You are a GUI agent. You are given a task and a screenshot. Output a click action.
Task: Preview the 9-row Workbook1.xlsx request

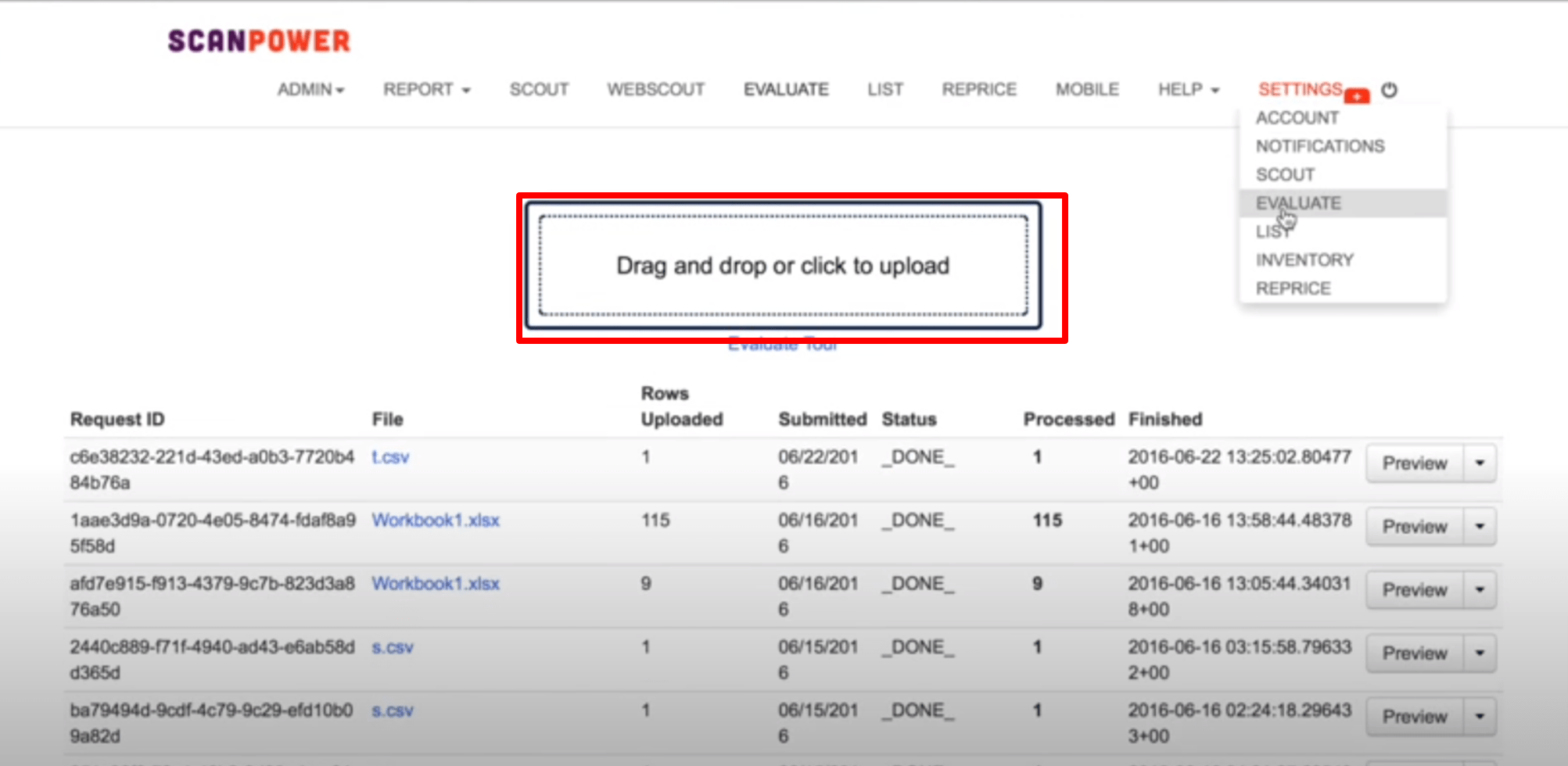click(1415, 590)
